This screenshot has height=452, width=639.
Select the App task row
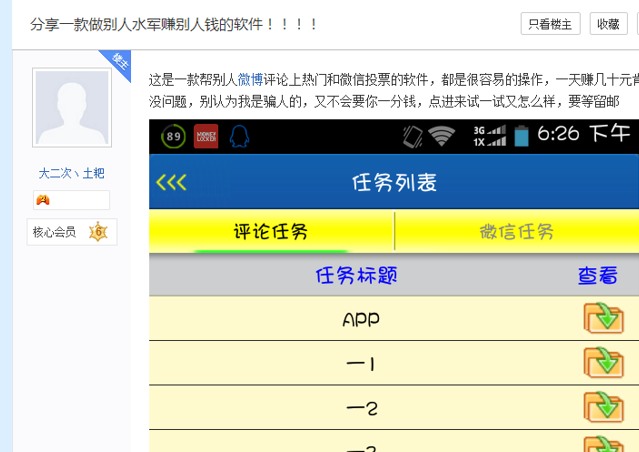tap(394, 318)
